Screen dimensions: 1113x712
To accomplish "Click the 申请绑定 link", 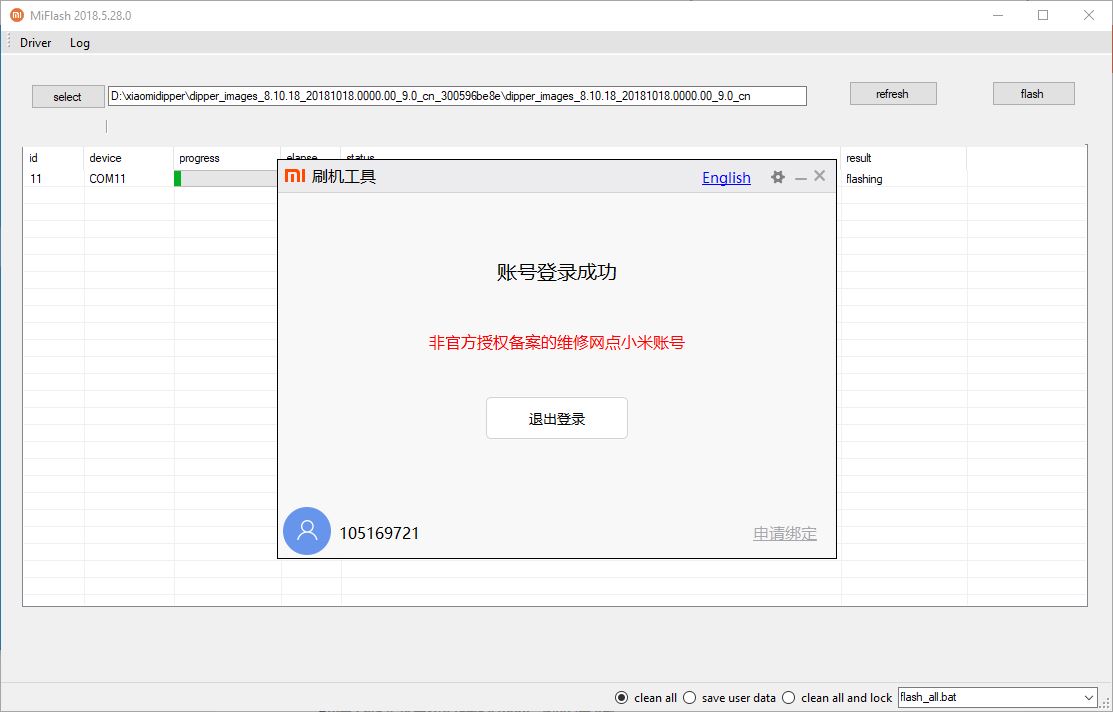I will pyautogui.click(x=785, y=534).
